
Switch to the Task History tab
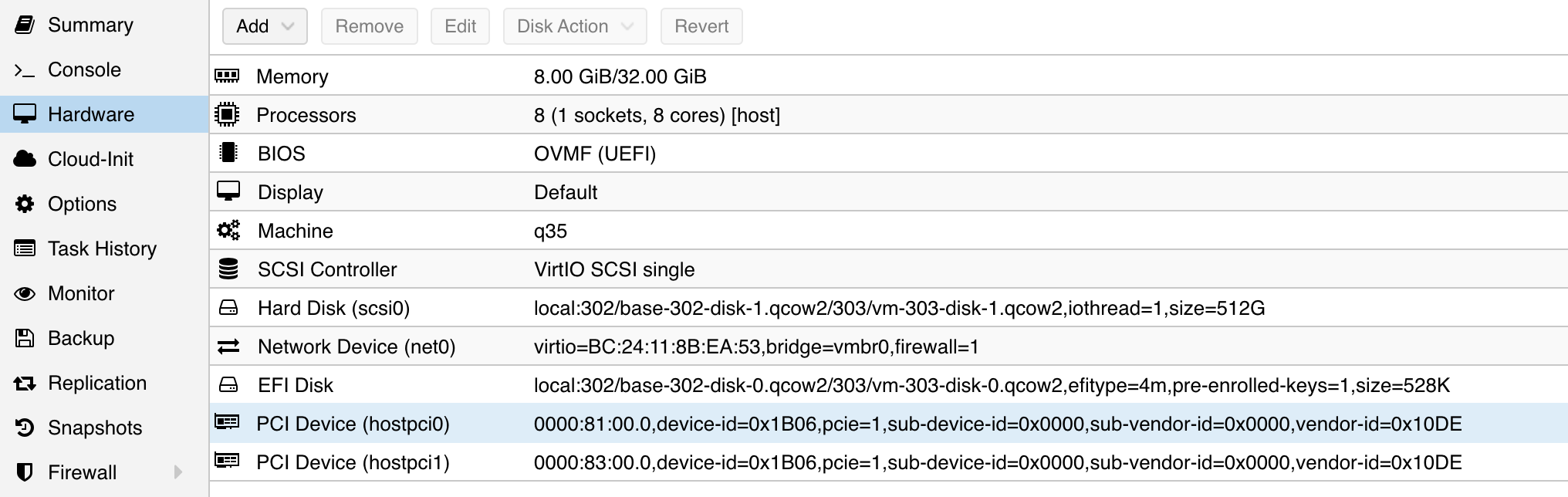point(104,248)
